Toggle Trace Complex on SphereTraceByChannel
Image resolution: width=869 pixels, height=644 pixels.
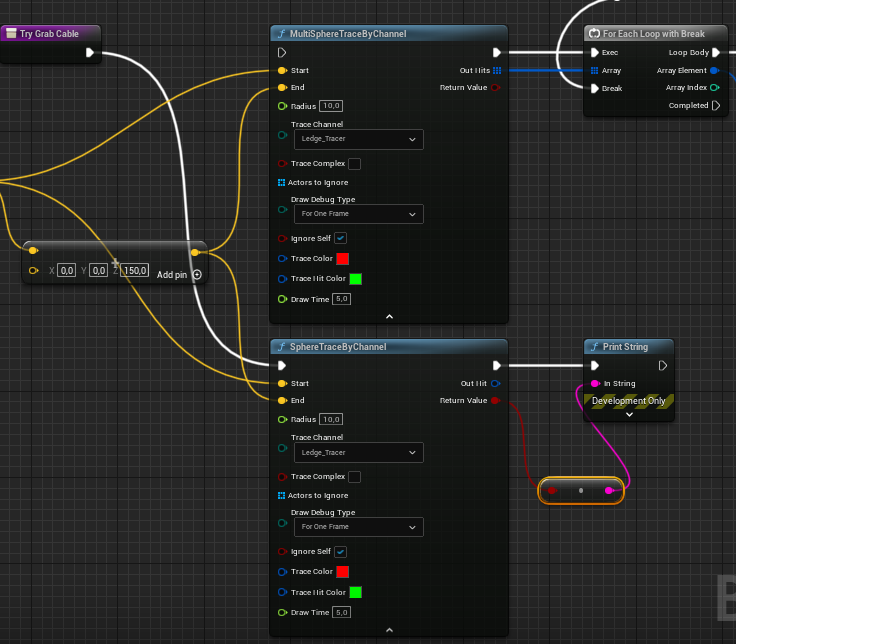coord(355,477)
